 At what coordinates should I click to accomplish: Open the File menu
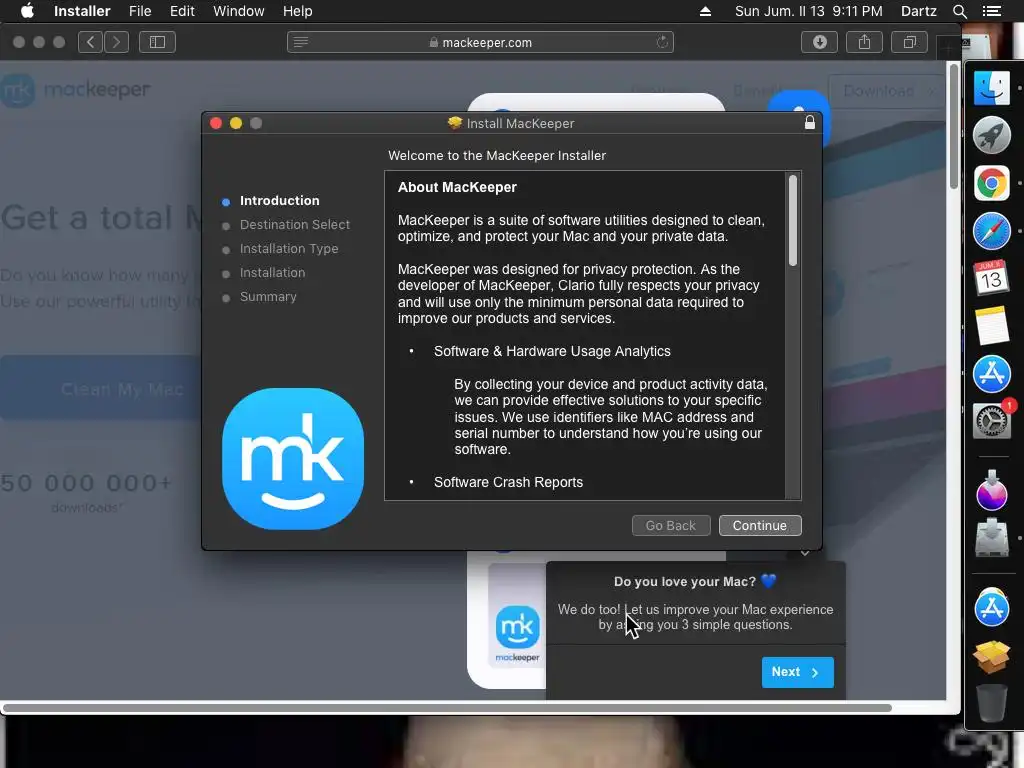tap(140, 11)
